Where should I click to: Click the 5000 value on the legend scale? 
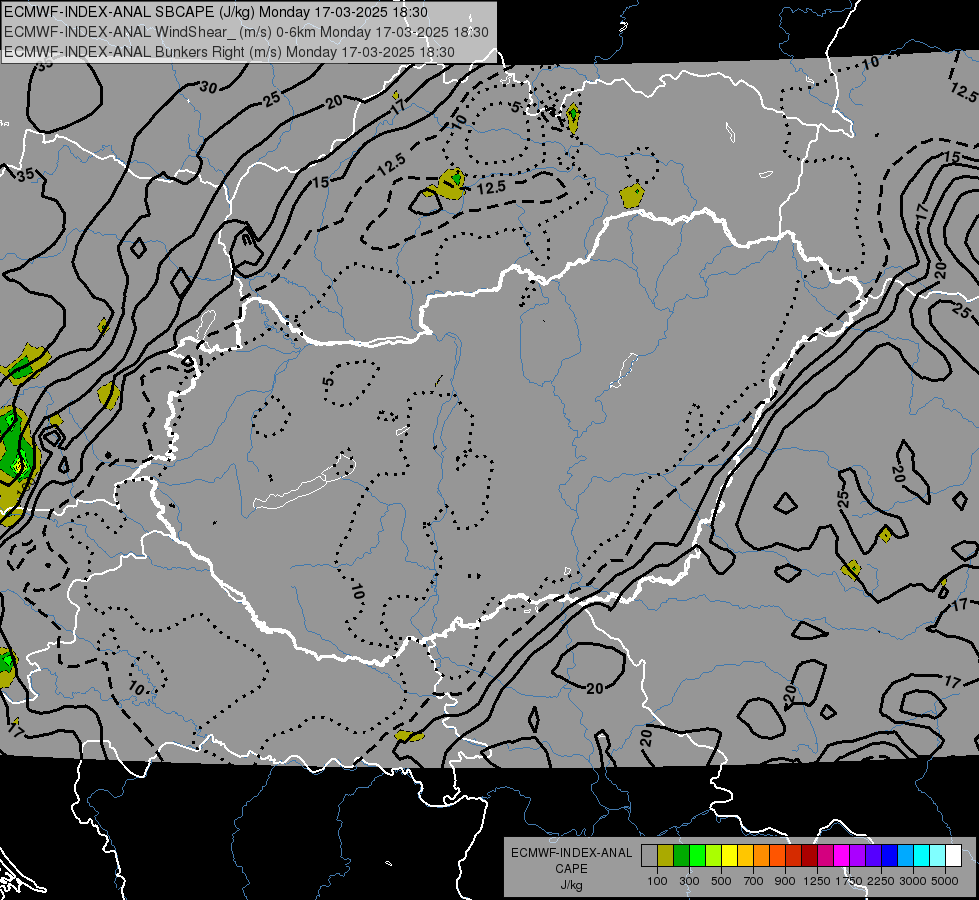click(x=945, y=881)
